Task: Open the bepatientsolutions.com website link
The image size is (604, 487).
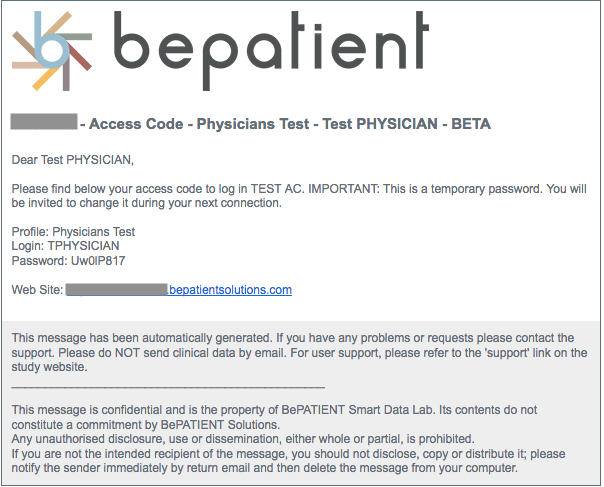Action: coord(230,290)
